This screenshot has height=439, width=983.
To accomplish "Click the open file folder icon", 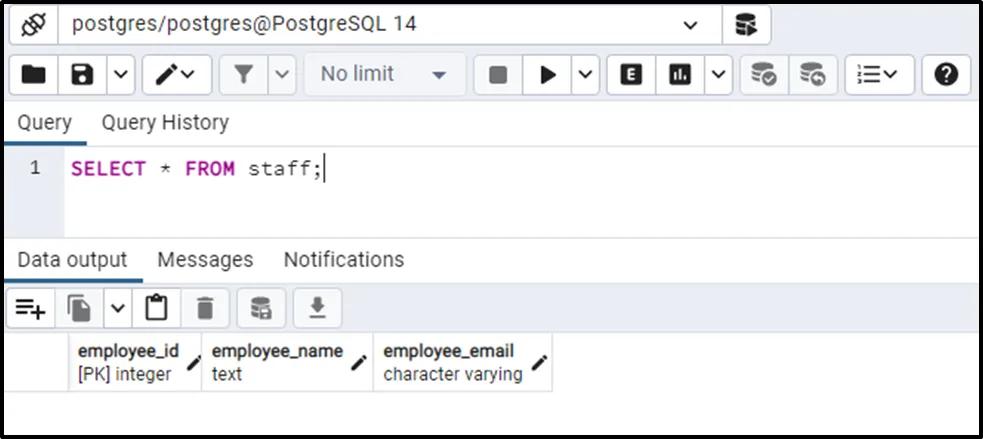I will (x=33, y=74).
